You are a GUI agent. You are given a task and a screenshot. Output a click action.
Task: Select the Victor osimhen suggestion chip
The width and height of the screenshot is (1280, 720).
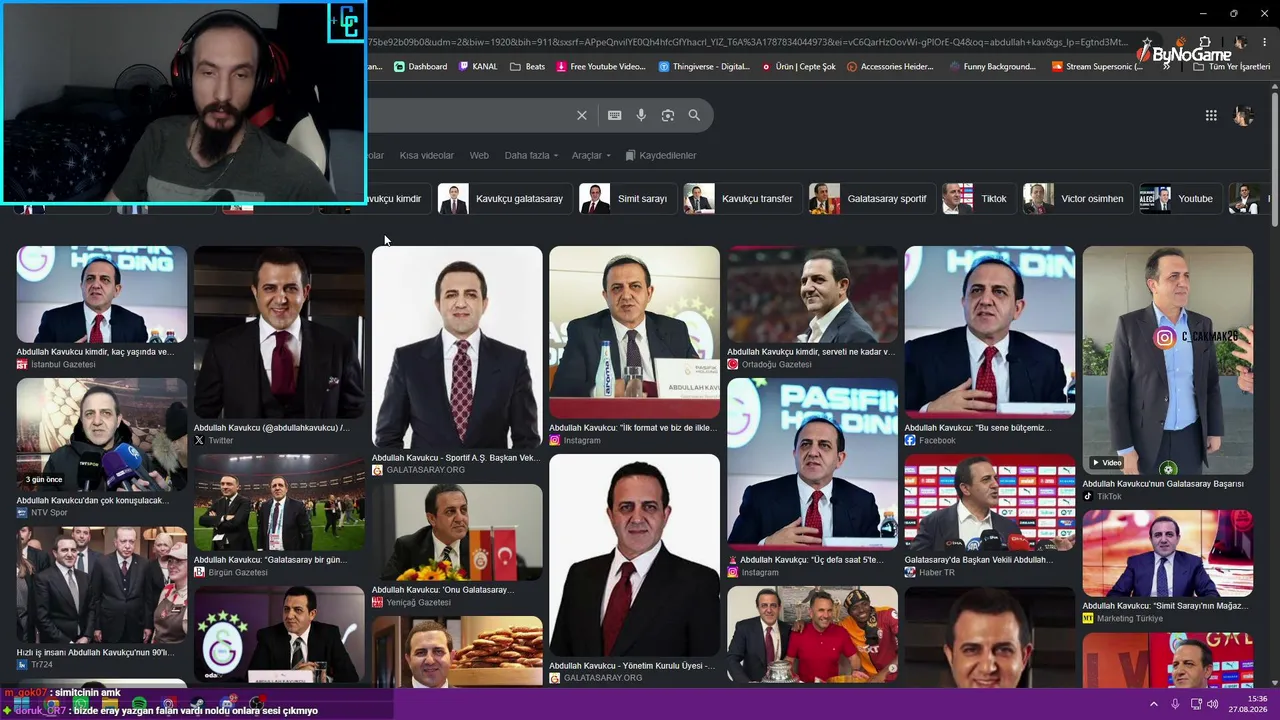[x=1076, y=198]
